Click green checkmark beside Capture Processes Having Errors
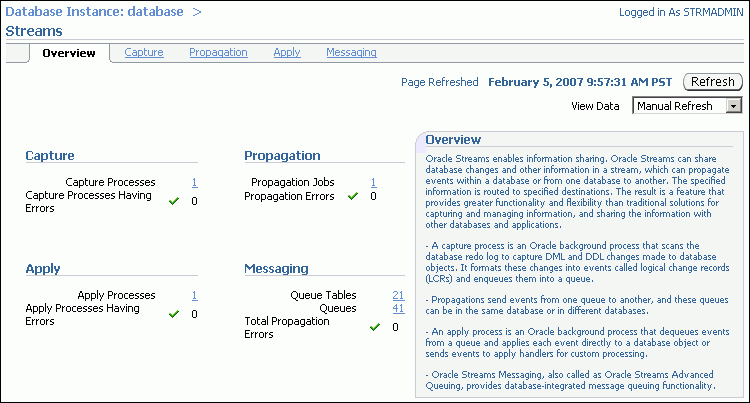The width and height of the screenshot is (750, 403). [x=174, y=201]
